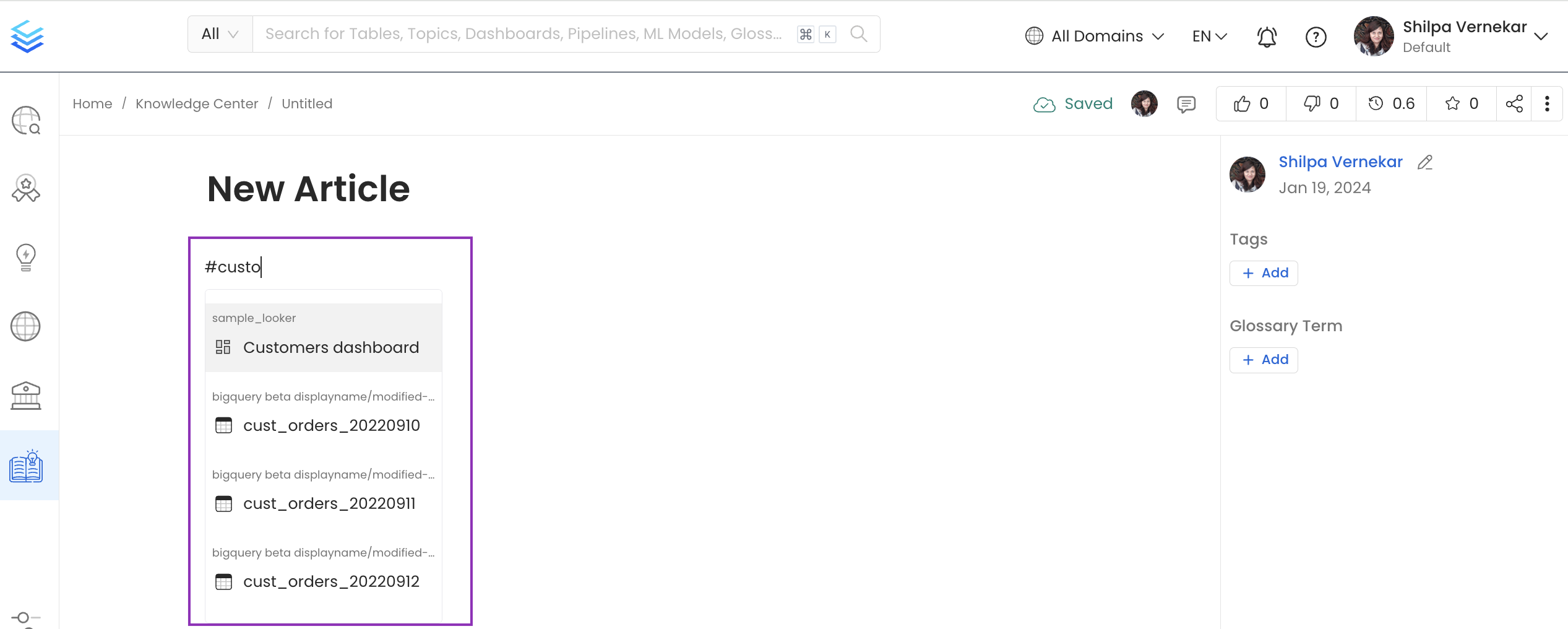Open the Knowledge Center sidebar icon

tap(26, 466)
